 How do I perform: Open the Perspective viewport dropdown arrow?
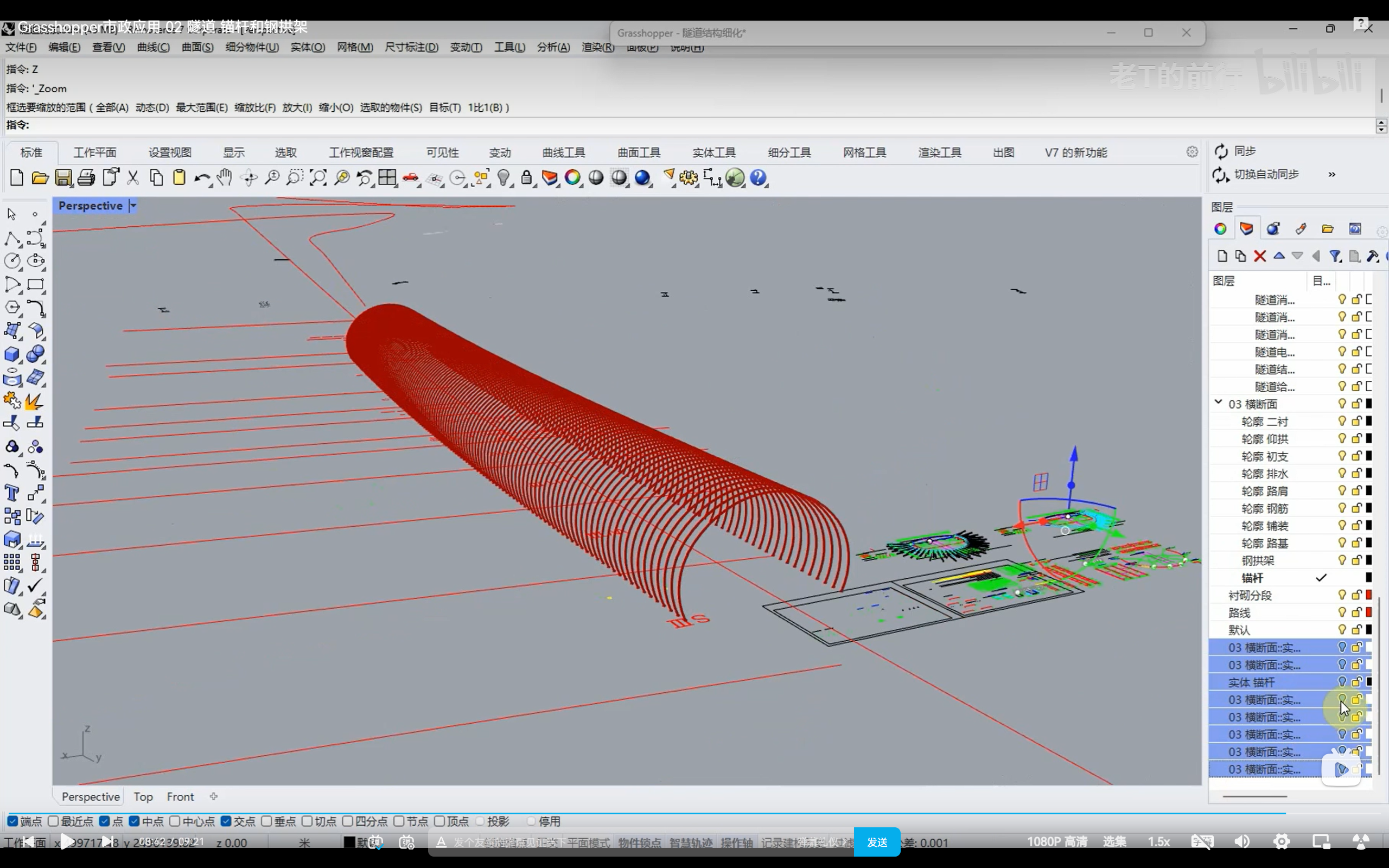[x=133, y=206]
